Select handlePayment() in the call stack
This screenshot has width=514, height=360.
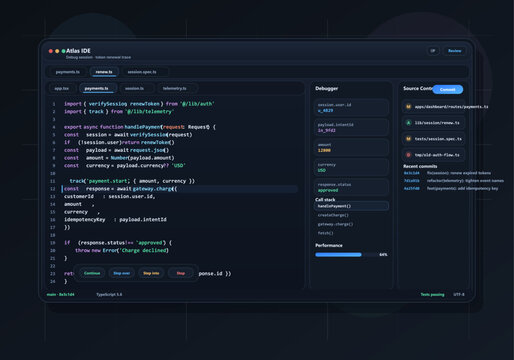351,206
